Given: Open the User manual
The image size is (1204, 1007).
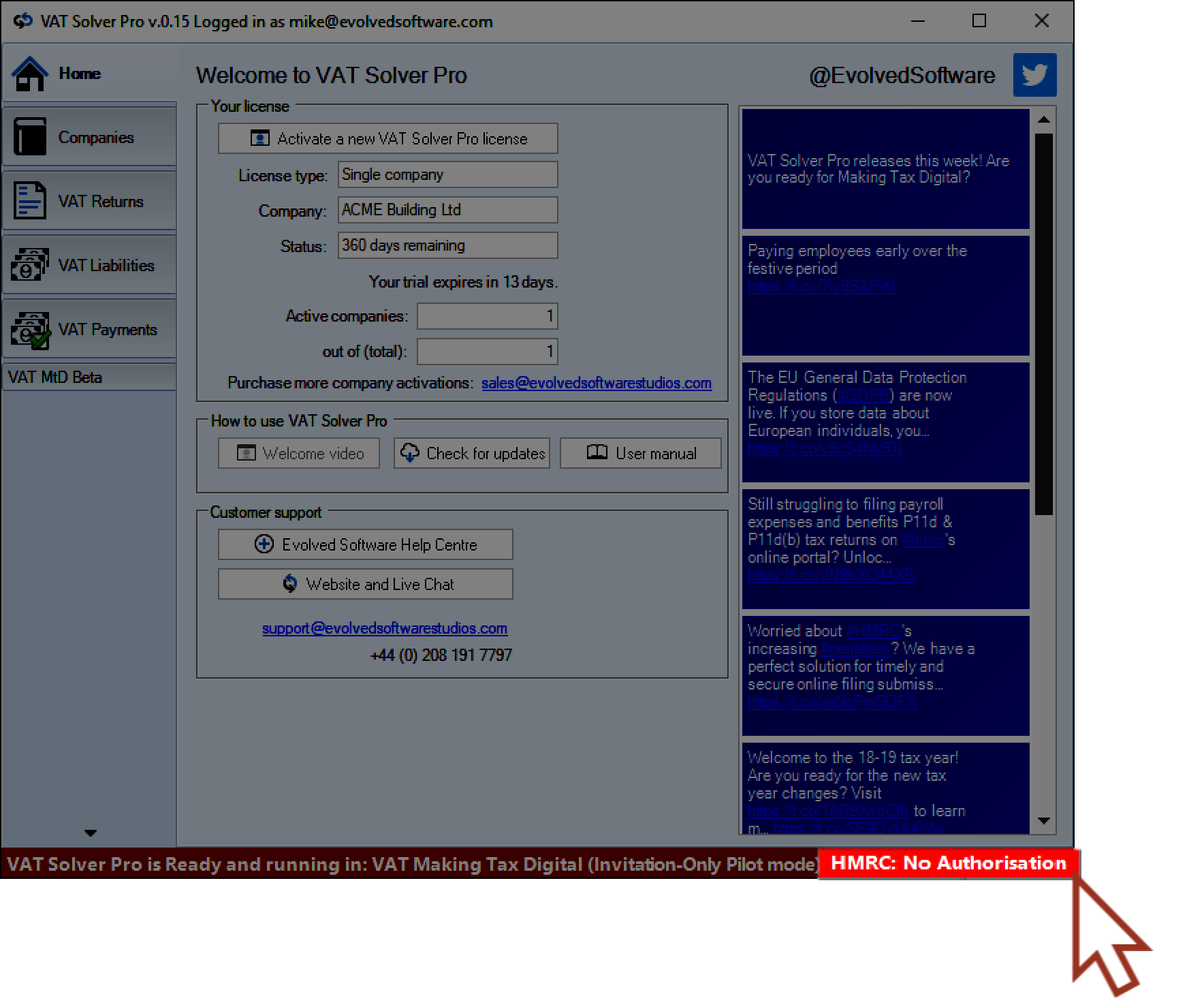Looking at the screenshot, I should pos(641,453).
